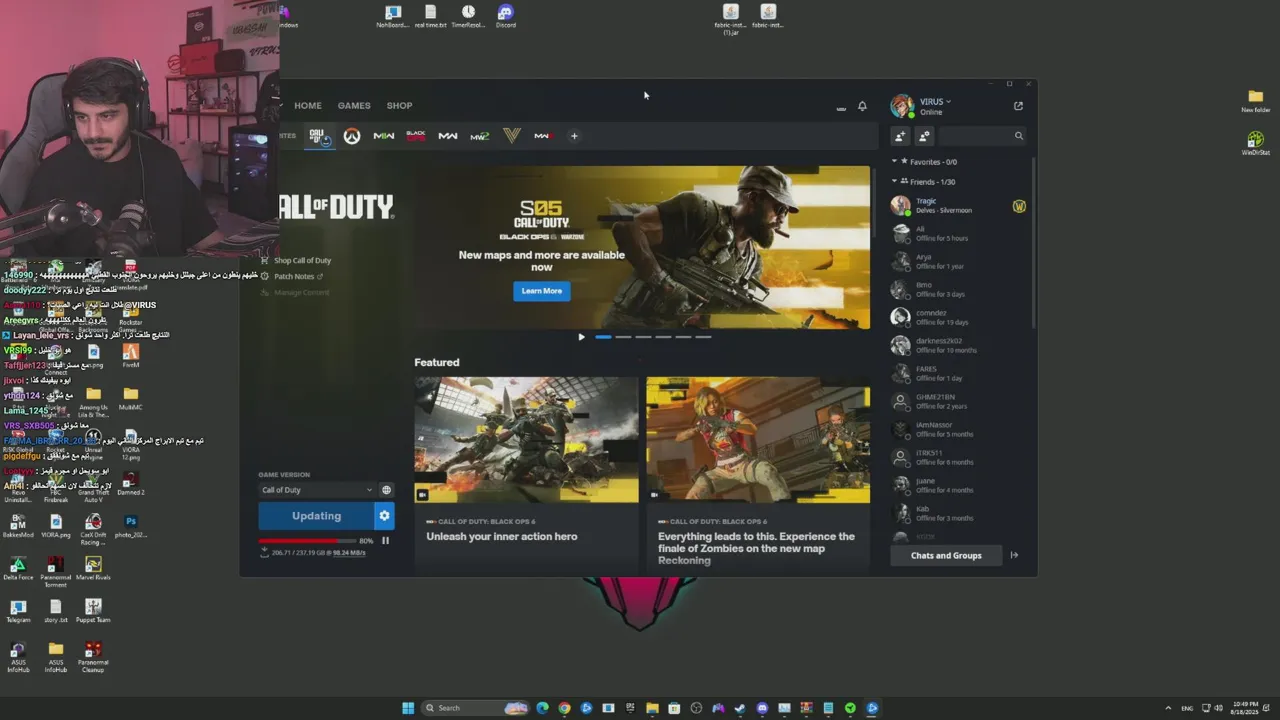Jump to the second banner carousel slide

[x=623, y=337]
